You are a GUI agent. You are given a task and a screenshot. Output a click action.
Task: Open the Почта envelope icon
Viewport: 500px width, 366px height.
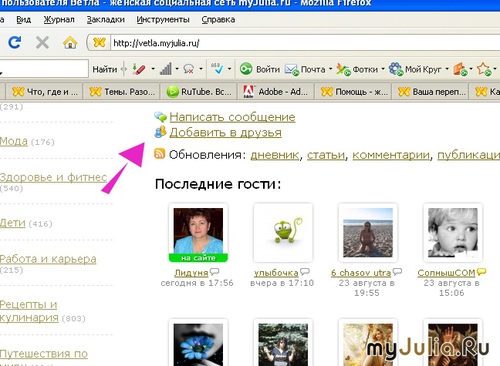tap(291, 69)
